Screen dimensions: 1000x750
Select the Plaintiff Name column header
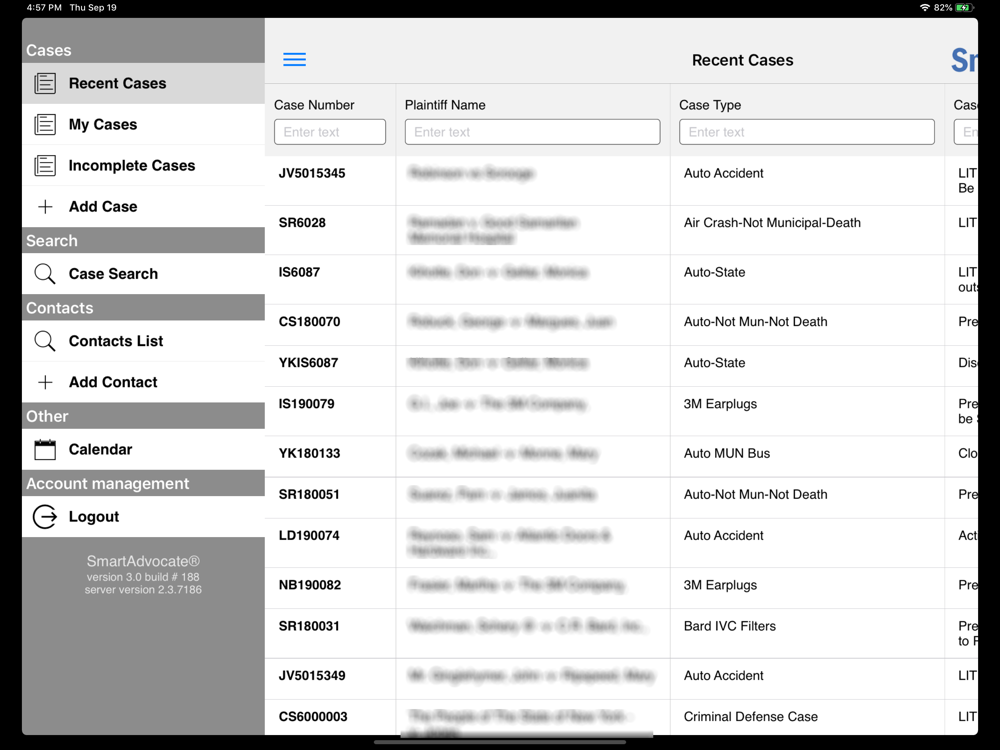click(445, 105)
